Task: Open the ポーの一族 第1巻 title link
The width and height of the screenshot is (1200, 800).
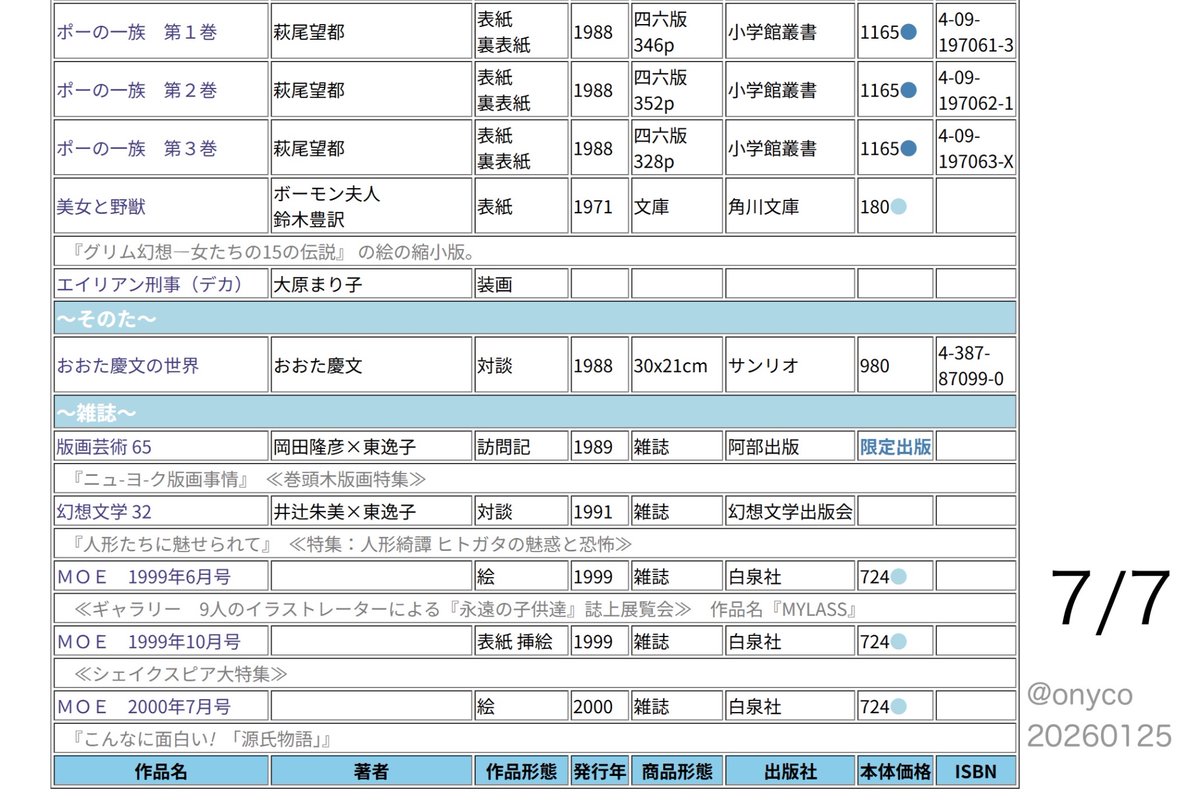Action: [137, 32]
